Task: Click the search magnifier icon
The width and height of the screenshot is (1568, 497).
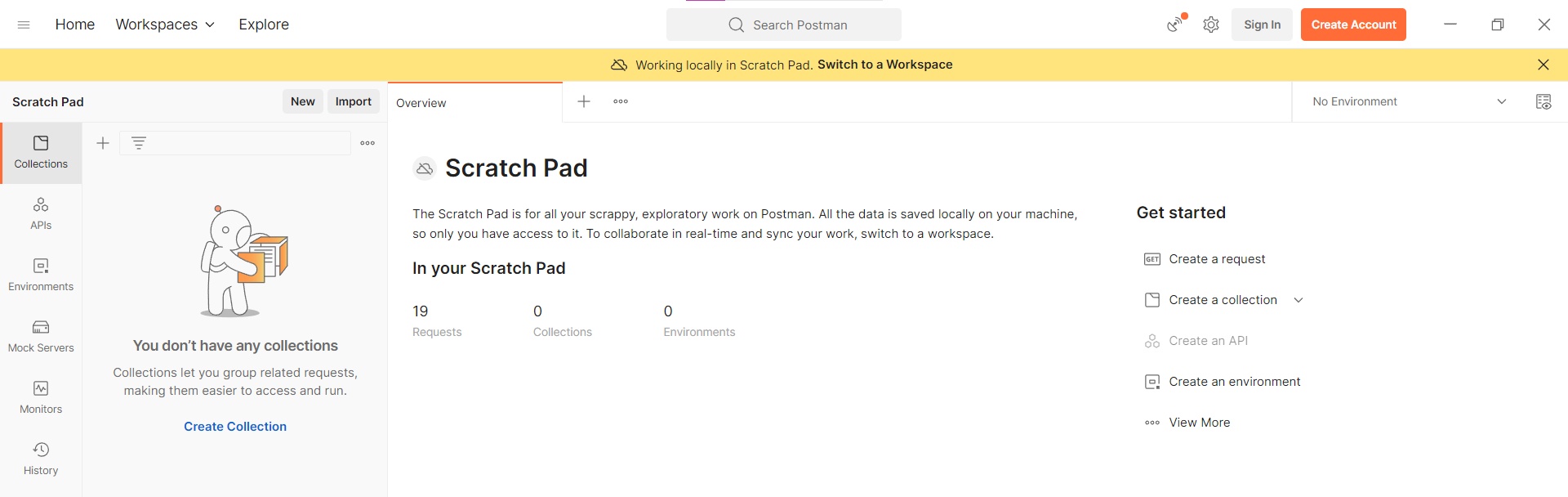Action: click(736, 25)
